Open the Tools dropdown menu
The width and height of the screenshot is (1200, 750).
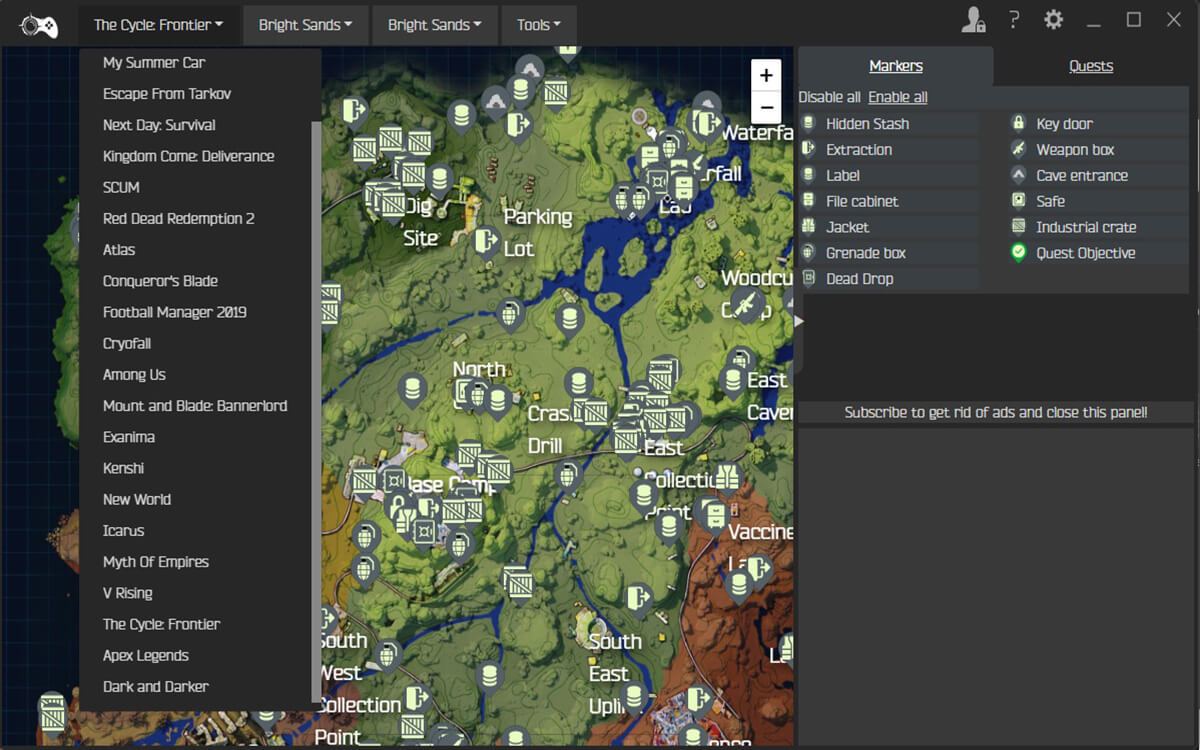pos(539,25)
